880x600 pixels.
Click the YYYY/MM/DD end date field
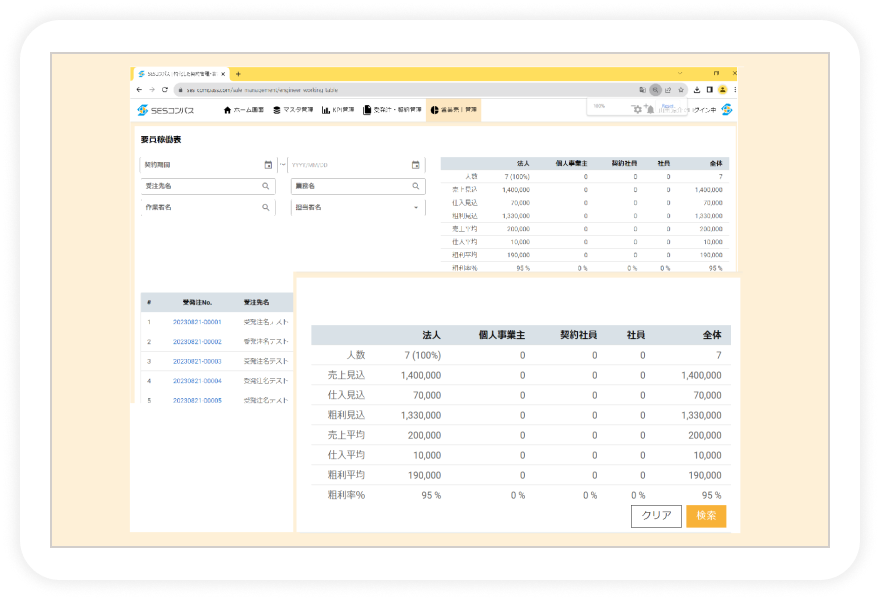(x=358, y=165)
